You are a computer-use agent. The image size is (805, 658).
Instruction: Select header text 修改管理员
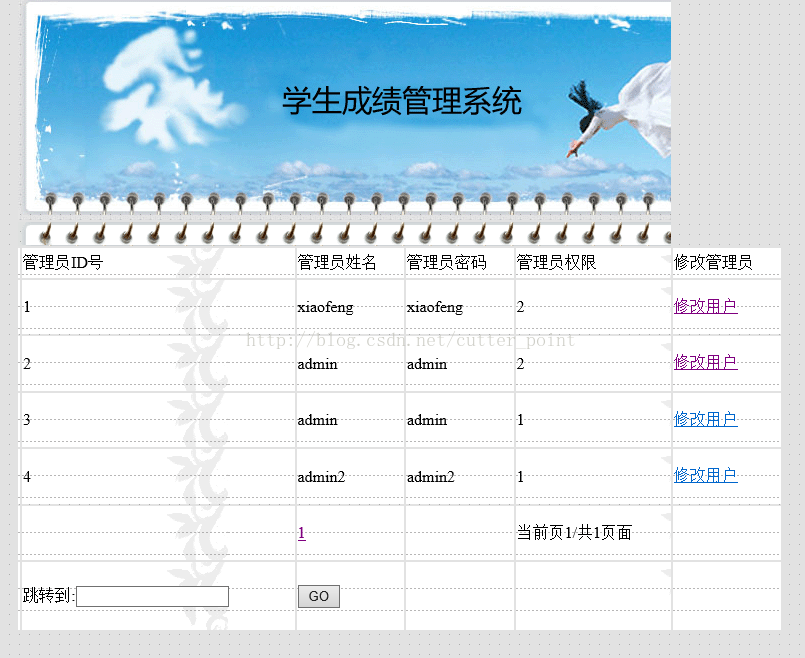(x=713, y=262)
